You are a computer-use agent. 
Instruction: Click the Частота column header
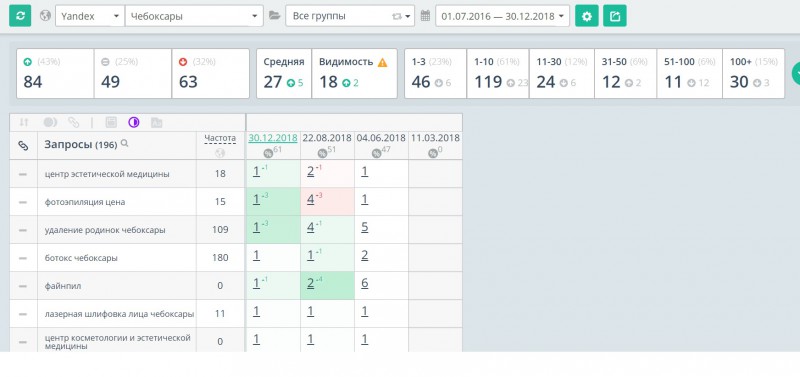click(220, 138)
